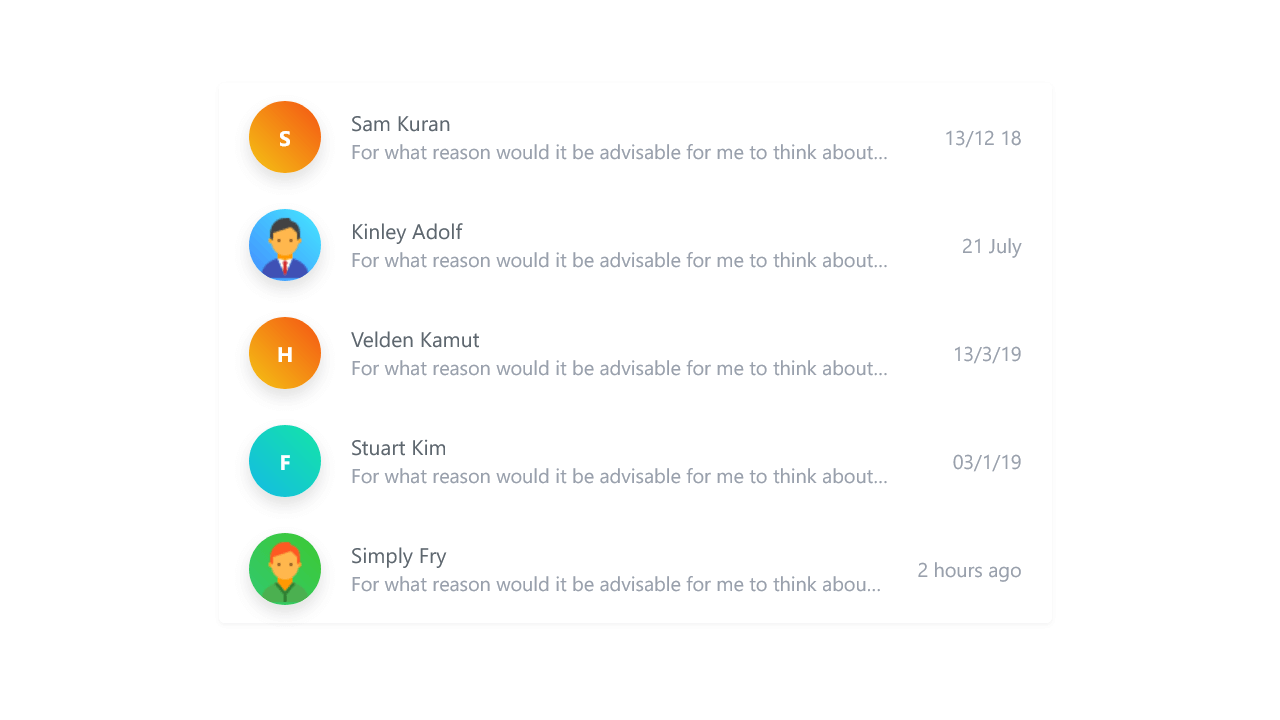Click the 21 July date

pos(991,246)
